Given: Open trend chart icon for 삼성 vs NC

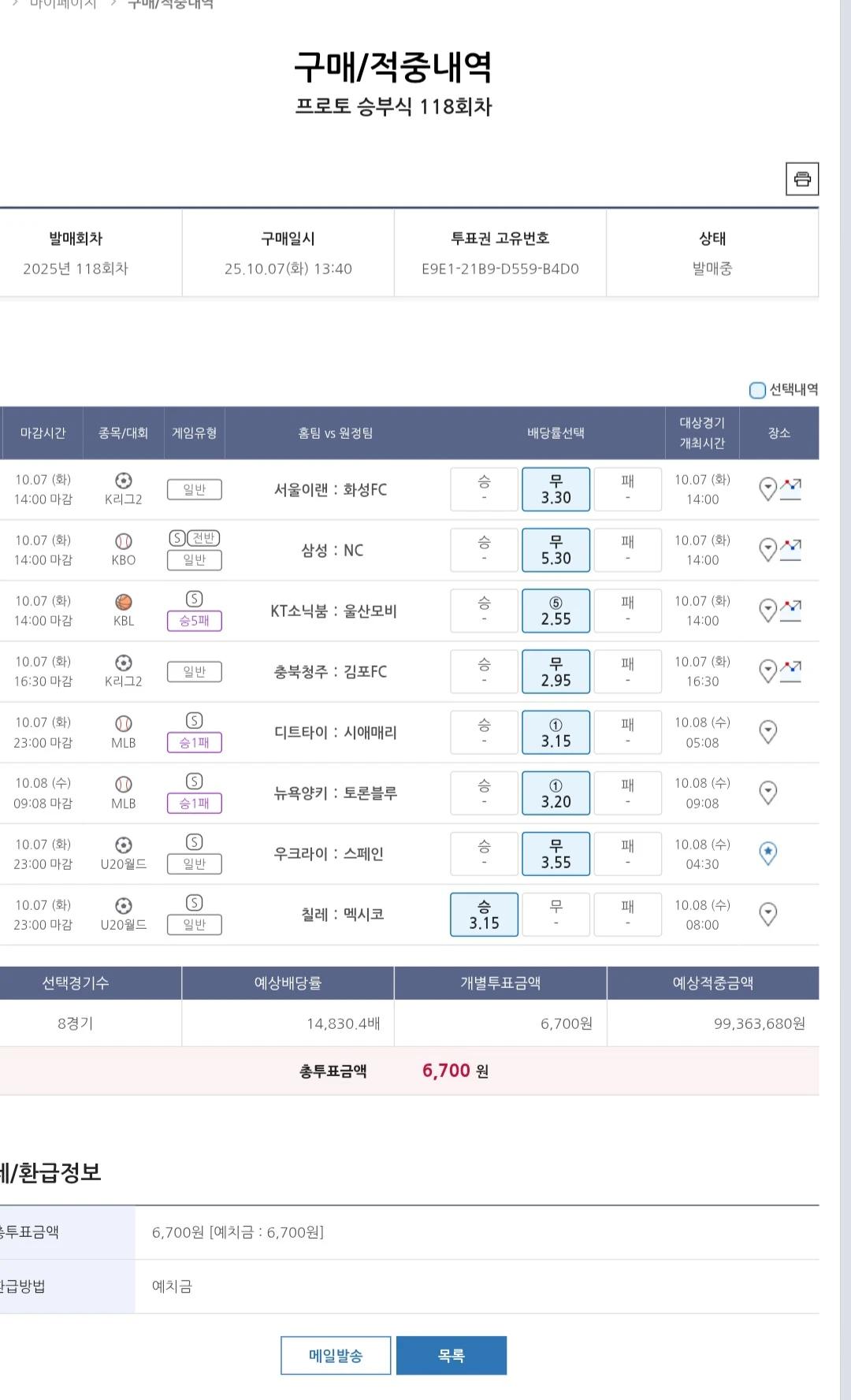Looking at the screenshot, I should tap(790, 549).
